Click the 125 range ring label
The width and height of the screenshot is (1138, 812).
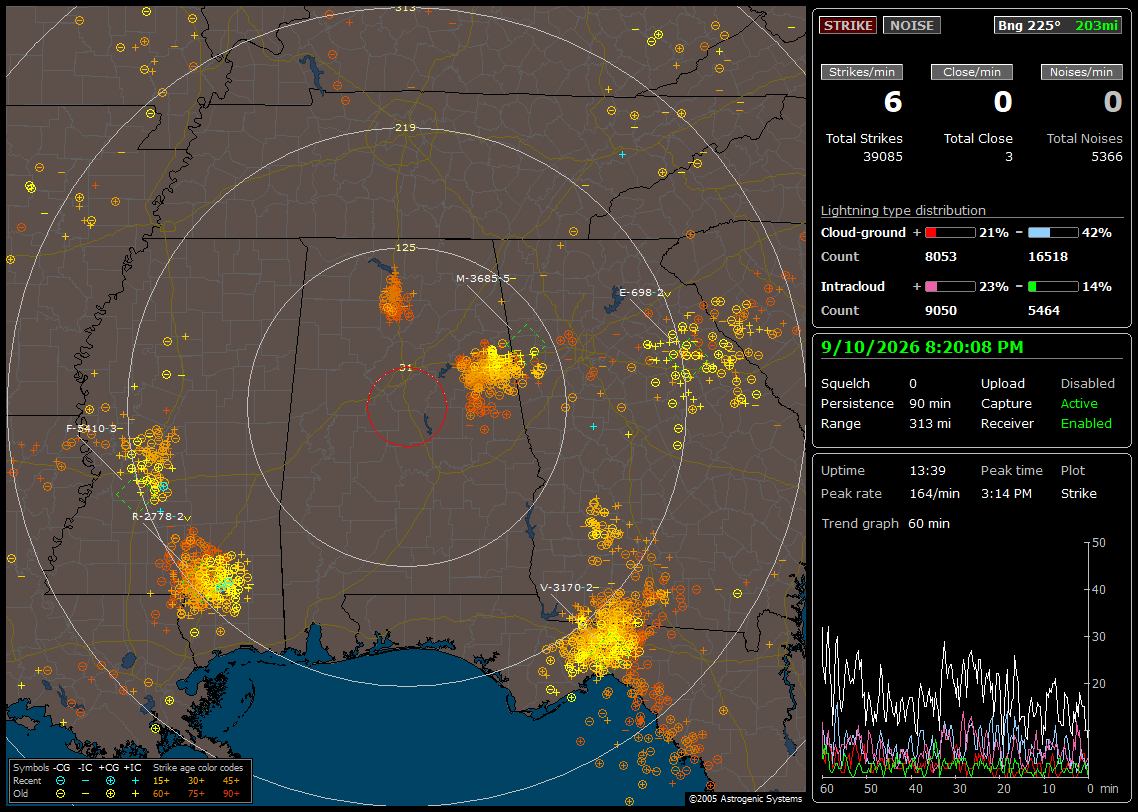(405, 247)
